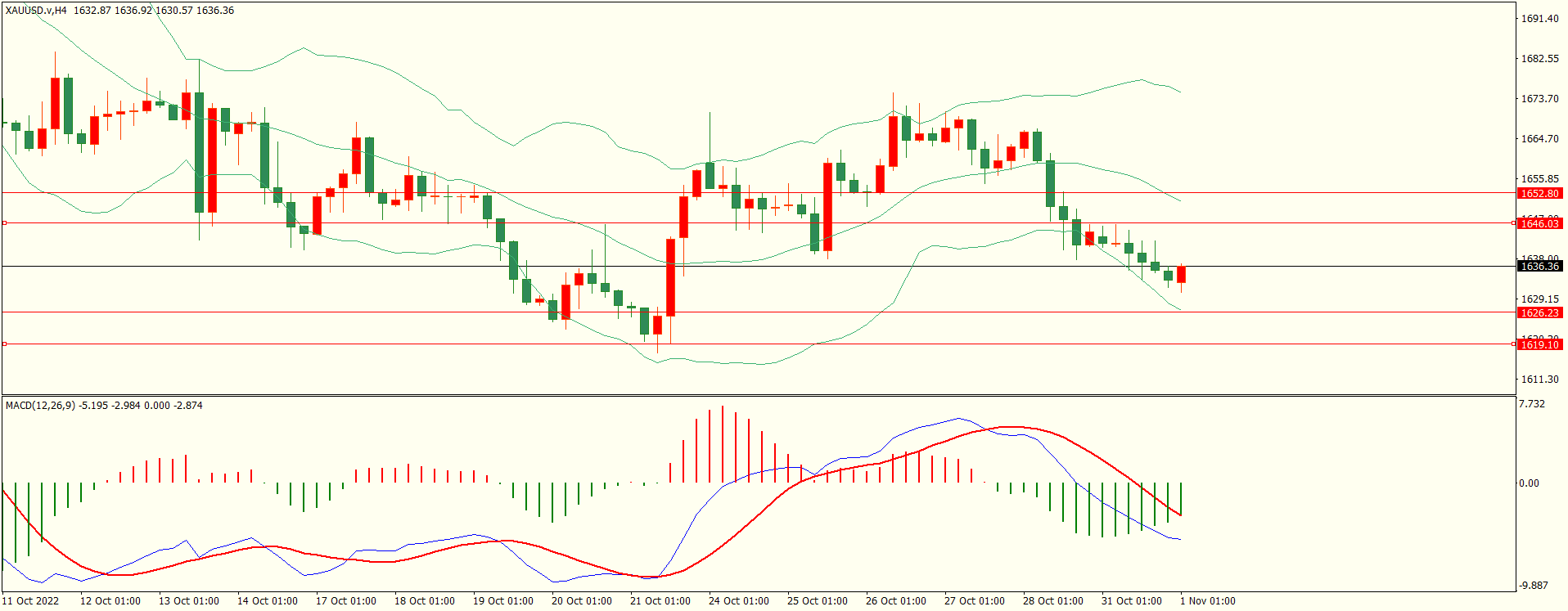Click the XAUUSD.v,H4 symbol title
The image size is (1568, 611).
pyautogui.click(x=36, y=11)
